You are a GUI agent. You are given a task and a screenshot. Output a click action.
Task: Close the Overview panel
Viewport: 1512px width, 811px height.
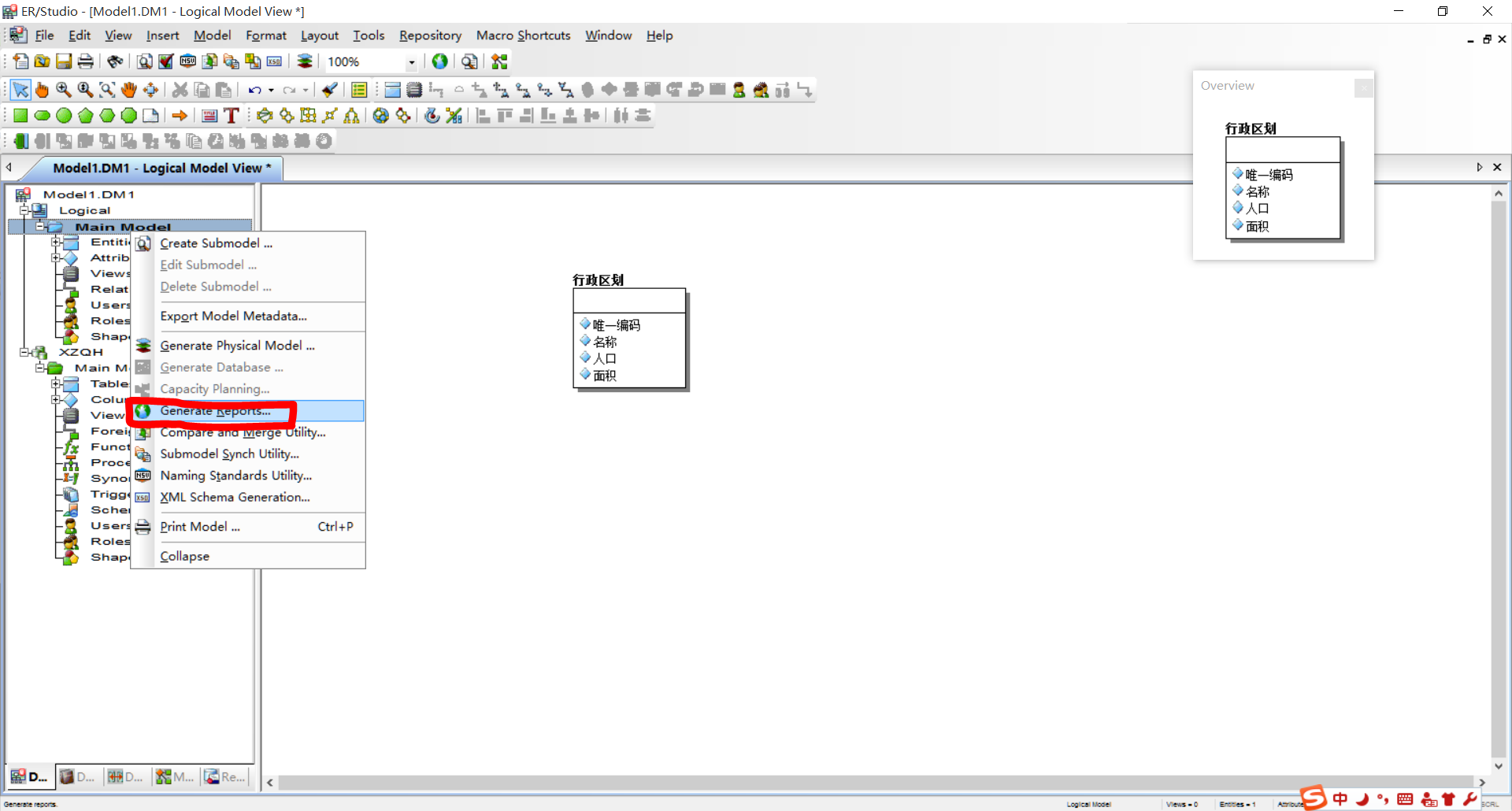click(x=1363, y=87)
